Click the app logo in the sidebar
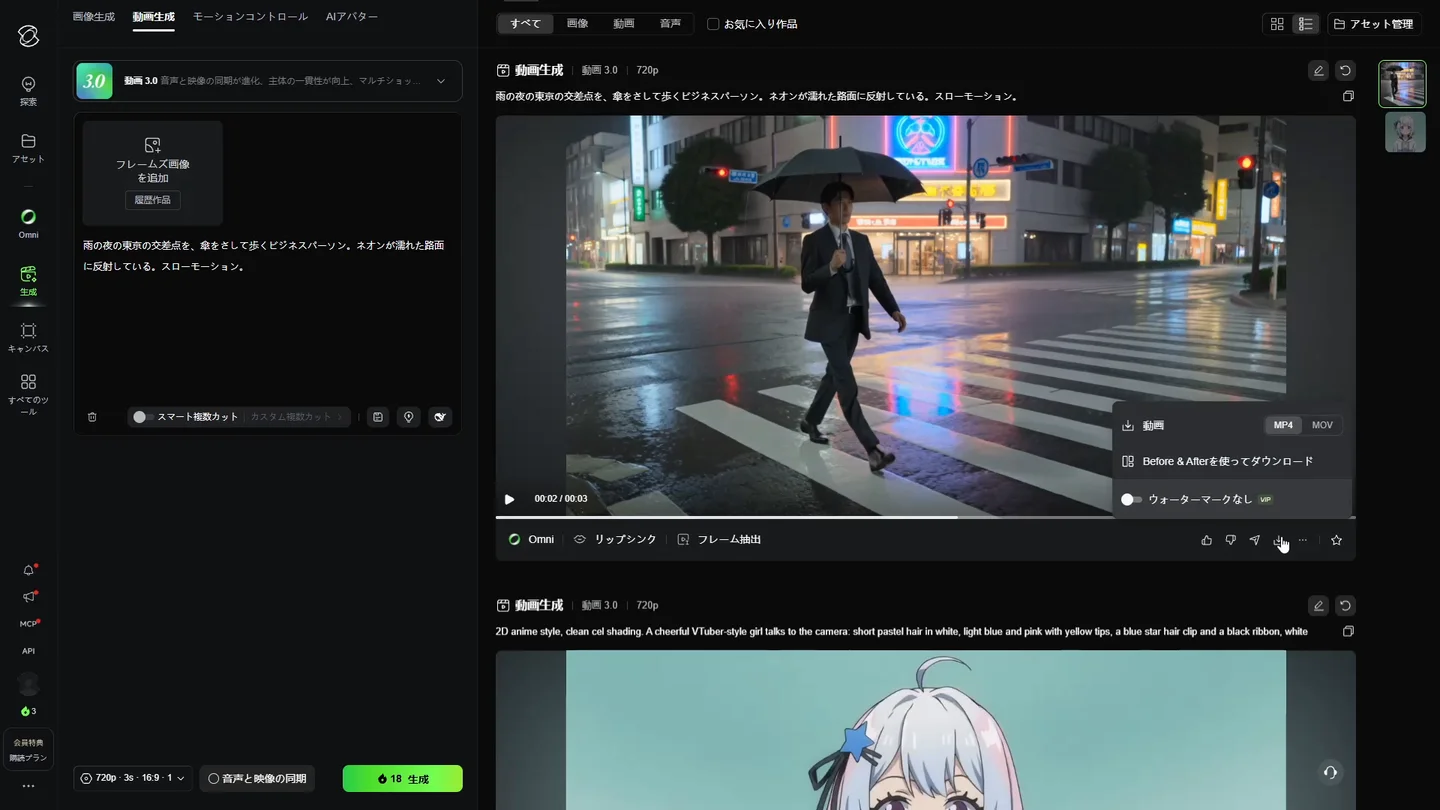The height and width of the screenshot is (810, 1440). coord(28,36)
